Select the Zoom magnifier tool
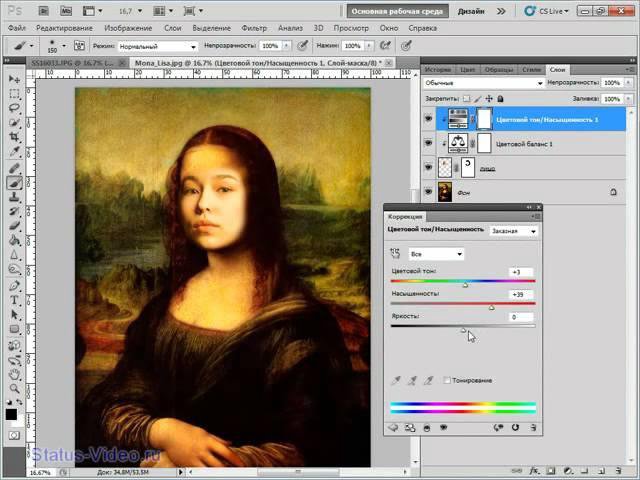640x480 pixels. pyautogui.click(x=15, y=388)
